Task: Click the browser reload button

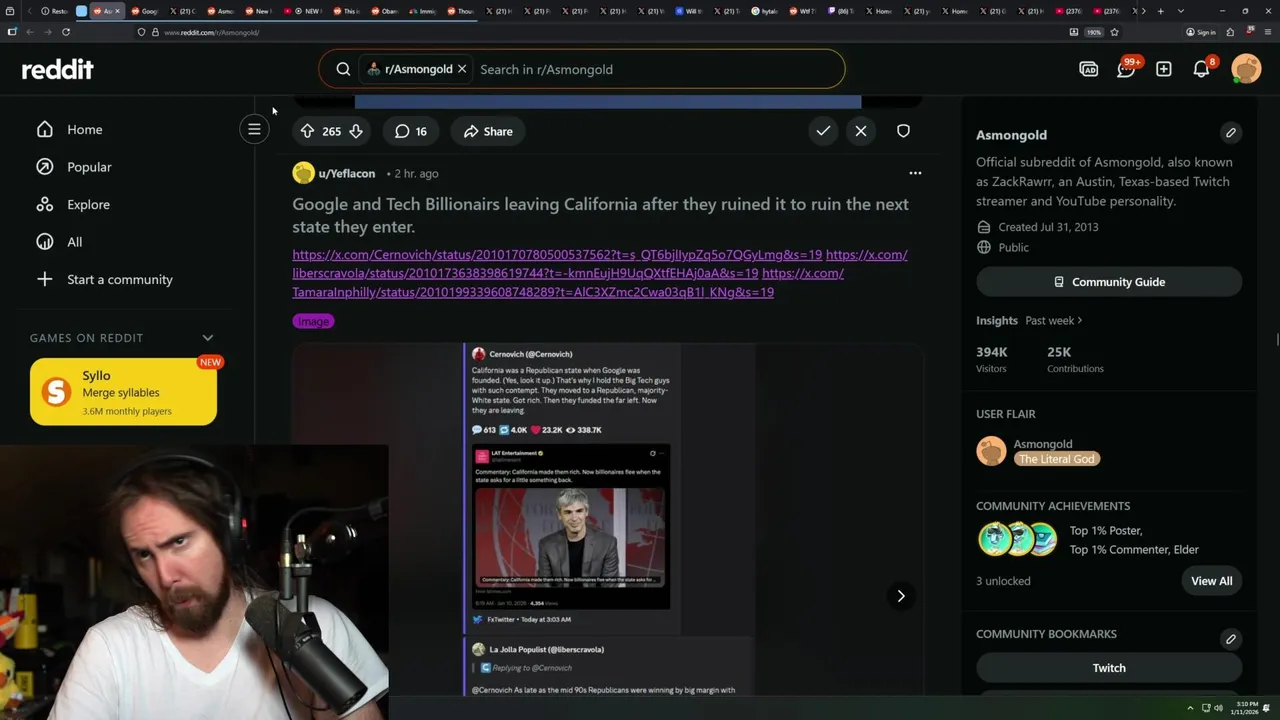Action: (x=66, y=32)
